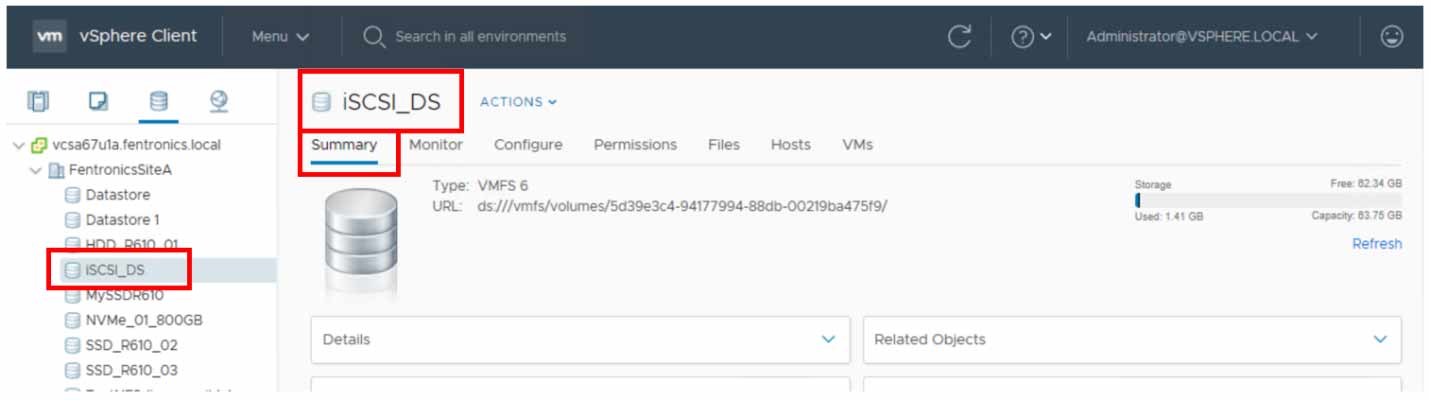Click the refresh icon in top bar
This screenshot has height=400, width=1430.
tap(959, 37)
